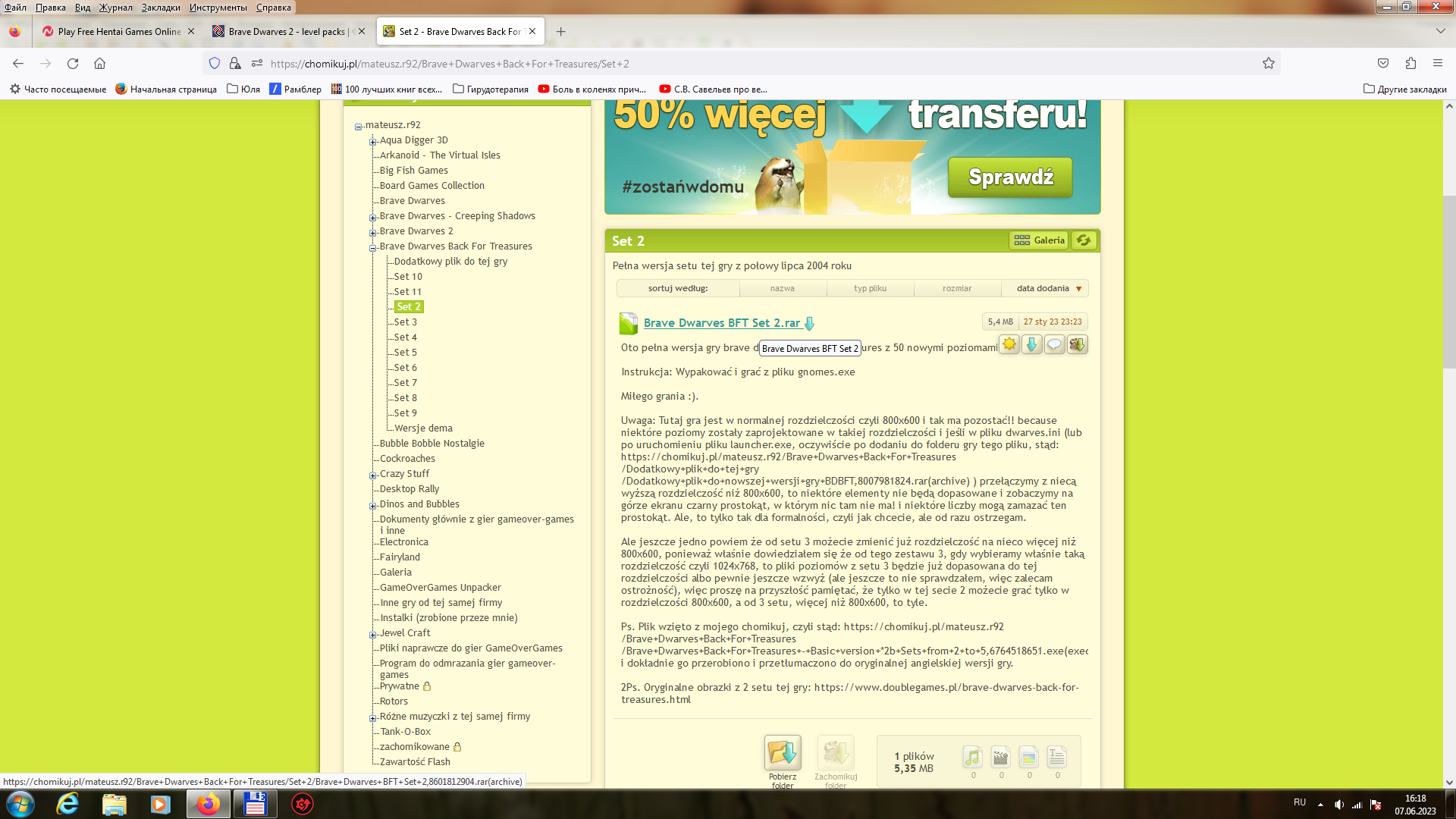
Task: Click the list all tabs chevron
Action: pyautogui.click(x=1440, y=32)
